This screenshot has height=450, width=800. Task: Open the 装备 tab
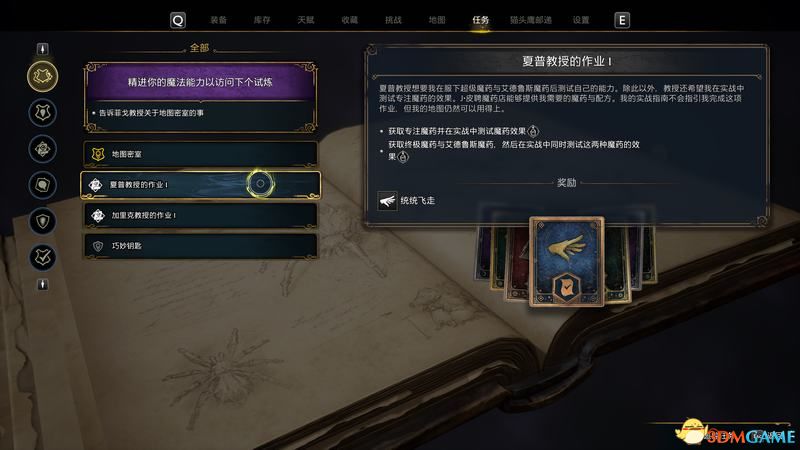coord(218,20)
